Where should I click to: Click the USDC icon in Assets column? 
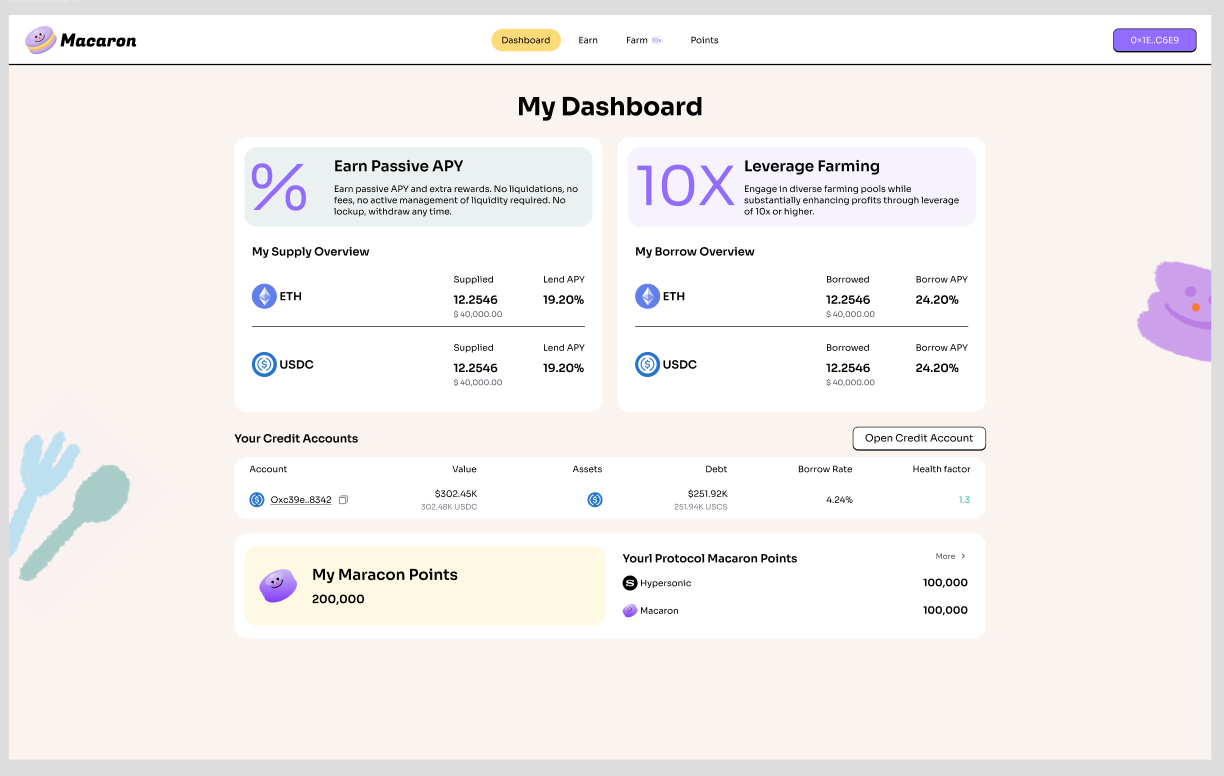coord(595,500)
